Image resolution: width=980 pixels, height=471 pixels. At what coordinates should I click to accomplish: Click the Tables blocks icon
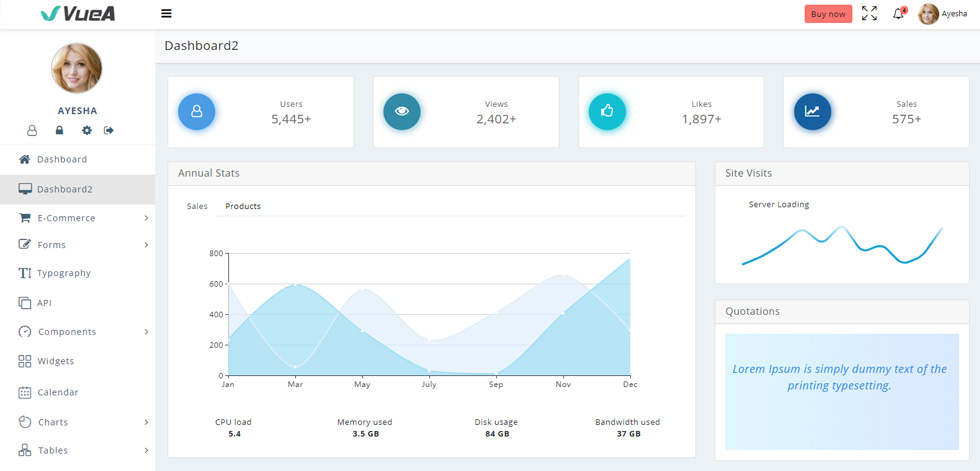click(24, 450)
